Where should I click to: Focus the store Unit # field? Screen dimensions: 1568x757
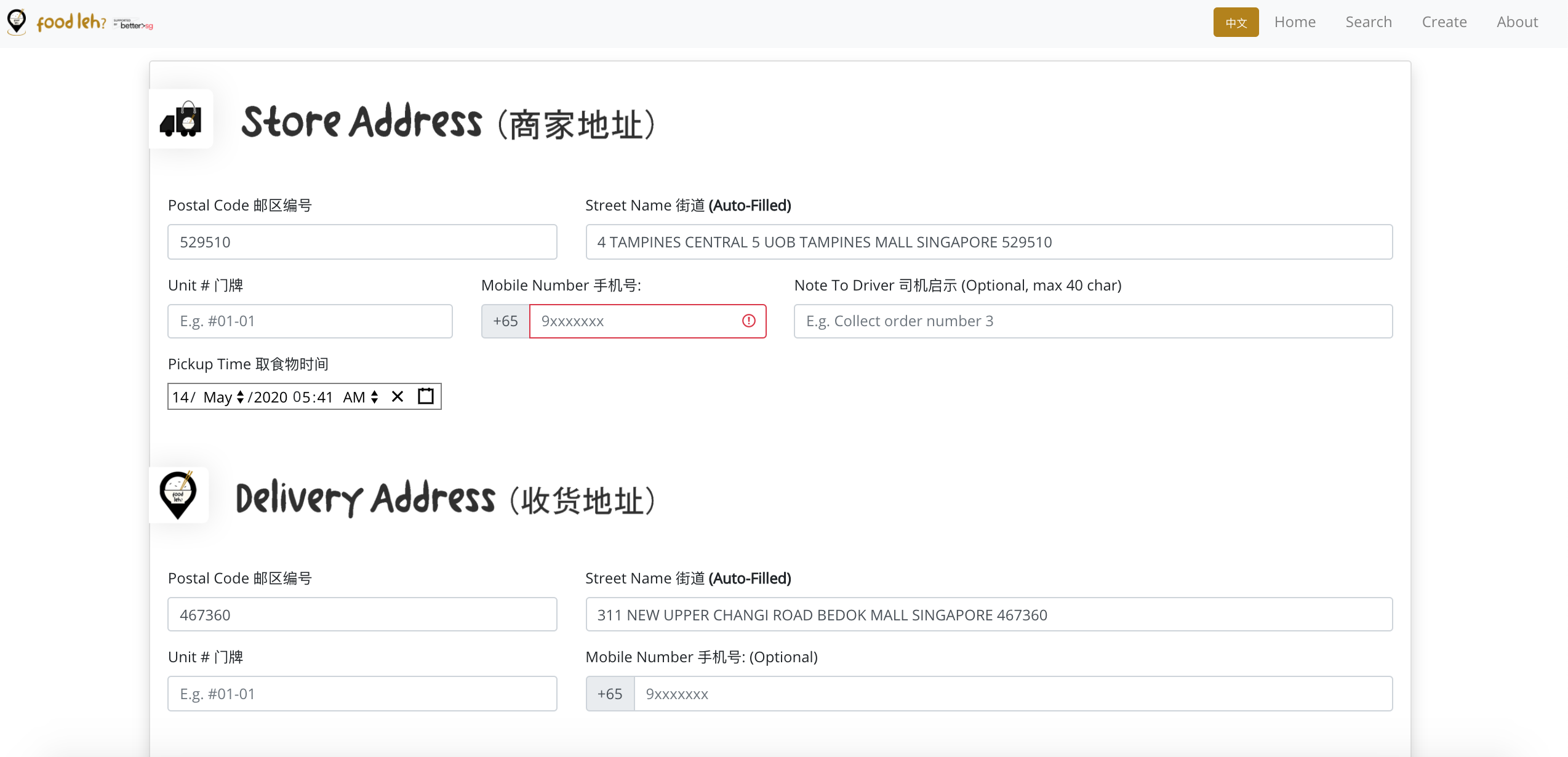click(x=310, y=321)
